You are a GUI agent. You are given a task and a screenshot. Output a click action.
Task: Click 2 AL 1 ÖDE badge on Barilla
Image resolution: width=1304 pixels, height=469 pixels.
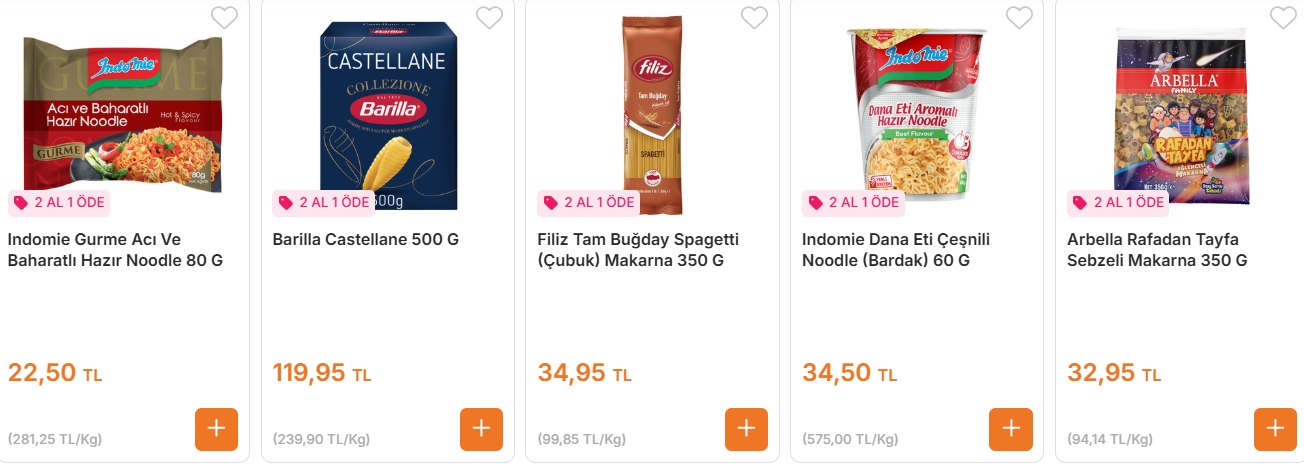coord(323,203)
